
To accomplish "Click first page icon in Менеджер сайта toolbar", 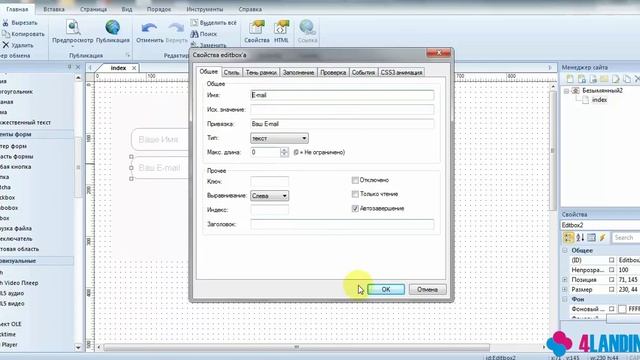I will (570, 79).
